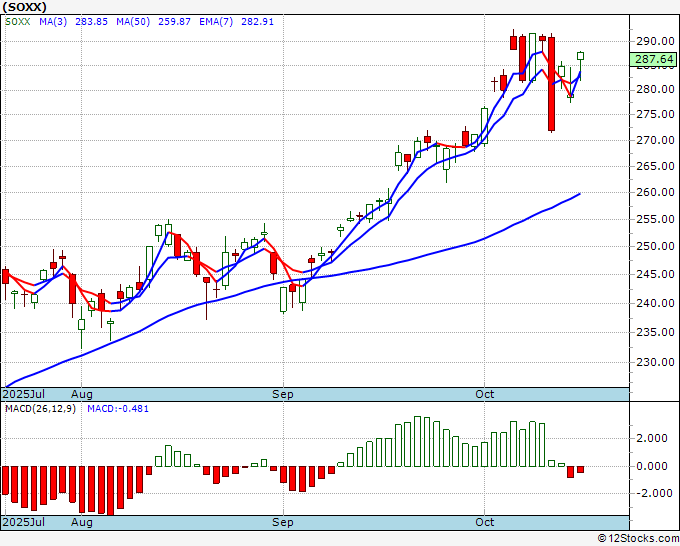
Task: Click the green SOXX legend label
Action: (x=18, y=22)
